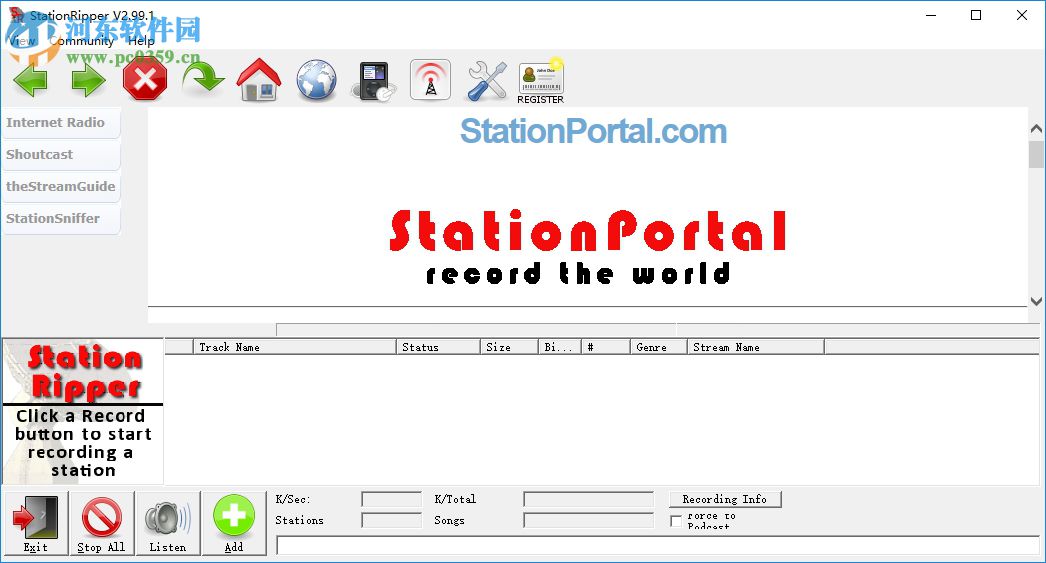Viewport: 1046px width, 563px height.
Task: Click the Listen speaker button
Action: [x=167, y=524]
